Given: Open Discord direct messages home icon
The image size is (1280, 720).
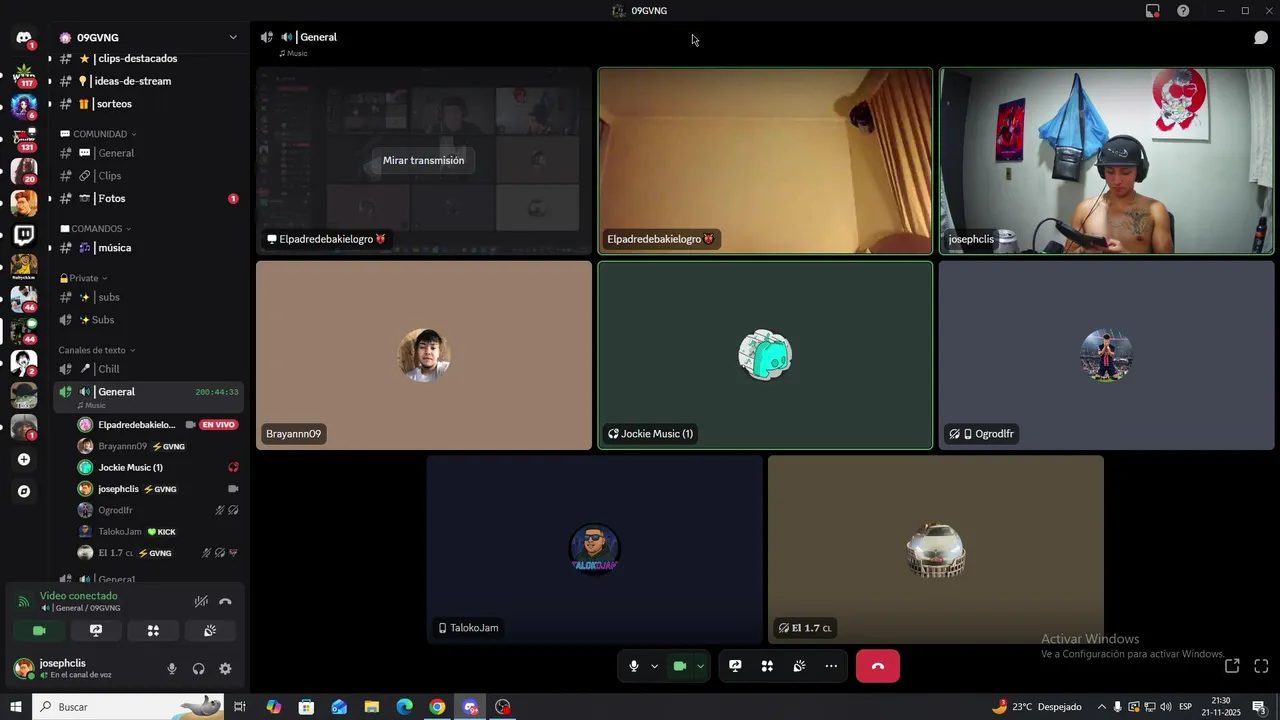Looking at the screenshot, I should [24, 38].
